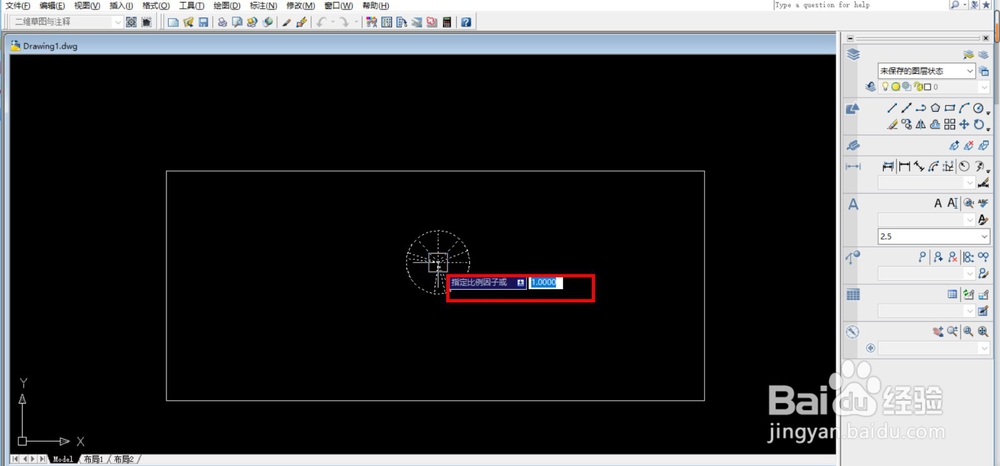Open the 绘图(D) menu
1000x466 pixels.
227,5
